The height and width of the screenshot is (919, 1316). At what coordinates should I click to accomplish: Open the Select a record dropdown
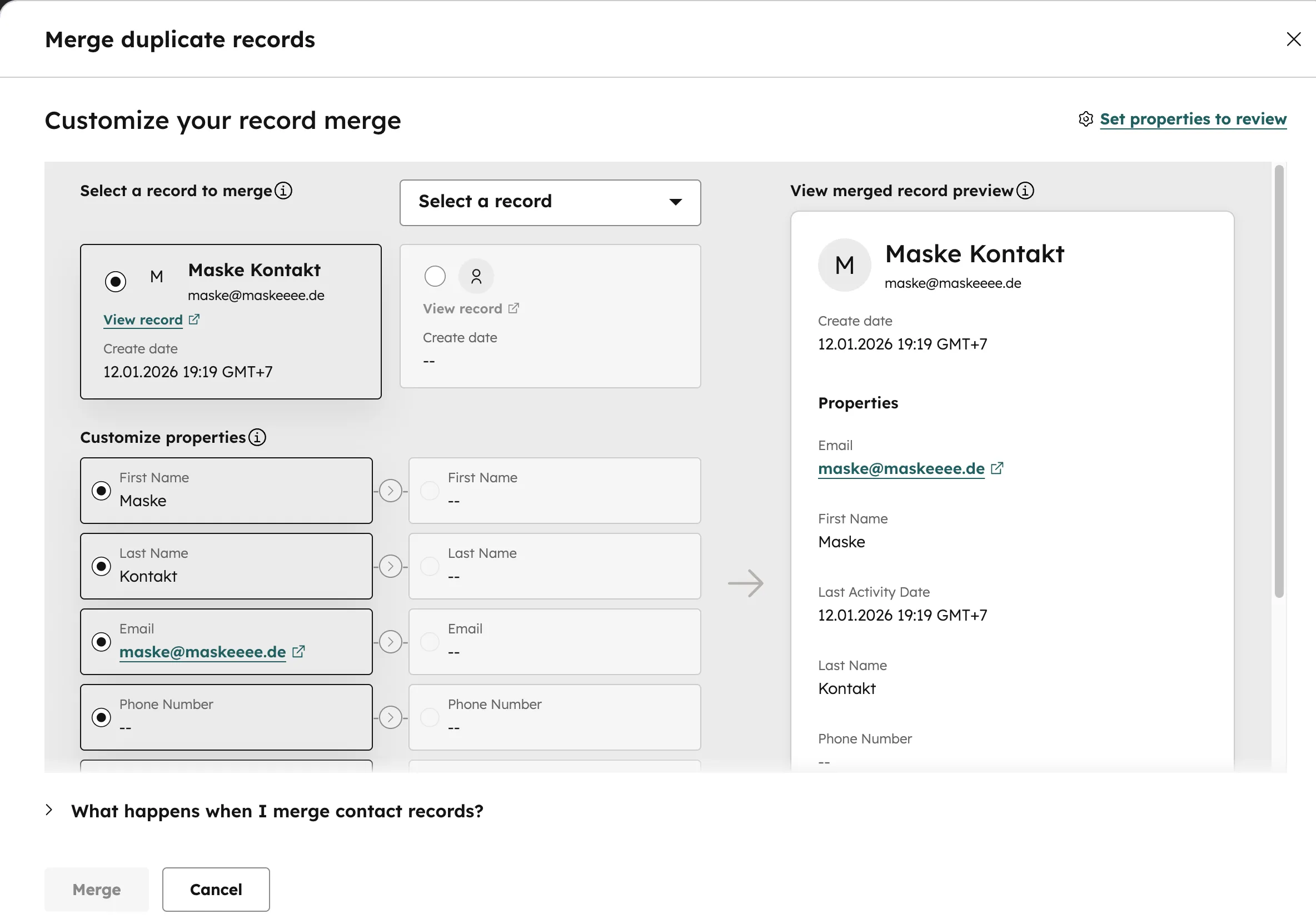coord(549,202)
